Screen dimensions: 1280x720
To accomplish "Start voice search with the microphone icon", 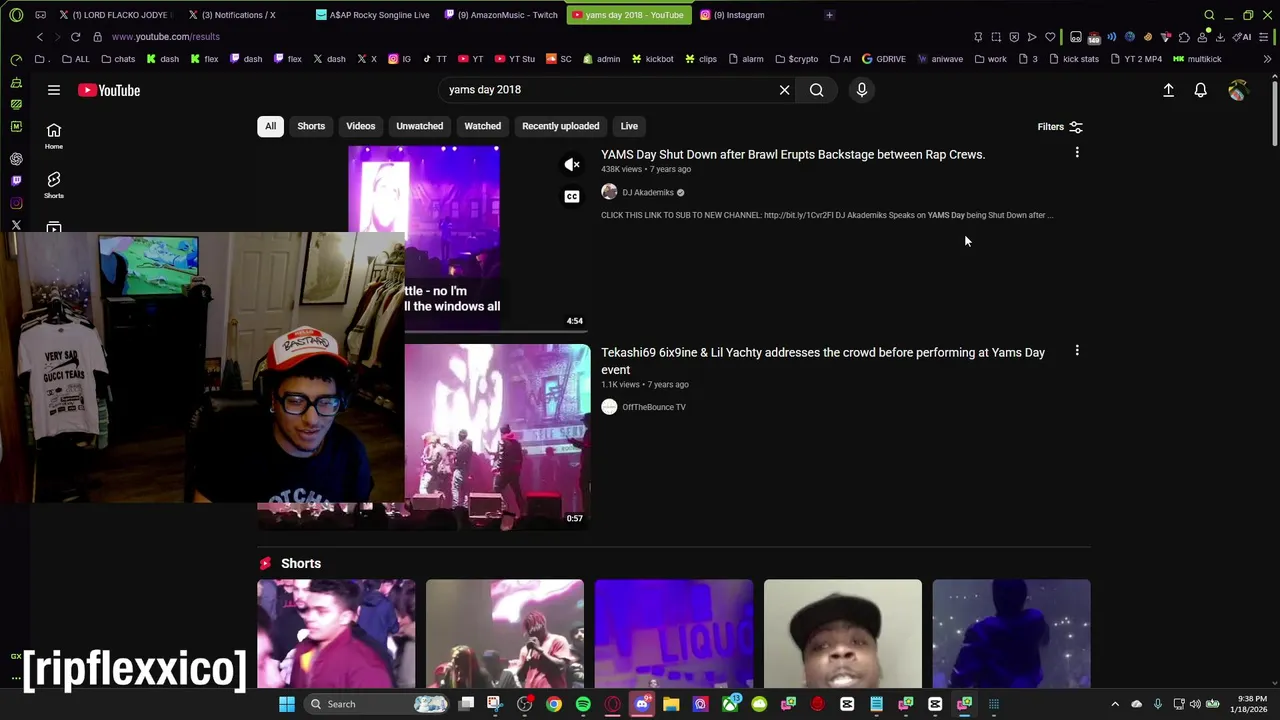I will [x=862, y=90].
